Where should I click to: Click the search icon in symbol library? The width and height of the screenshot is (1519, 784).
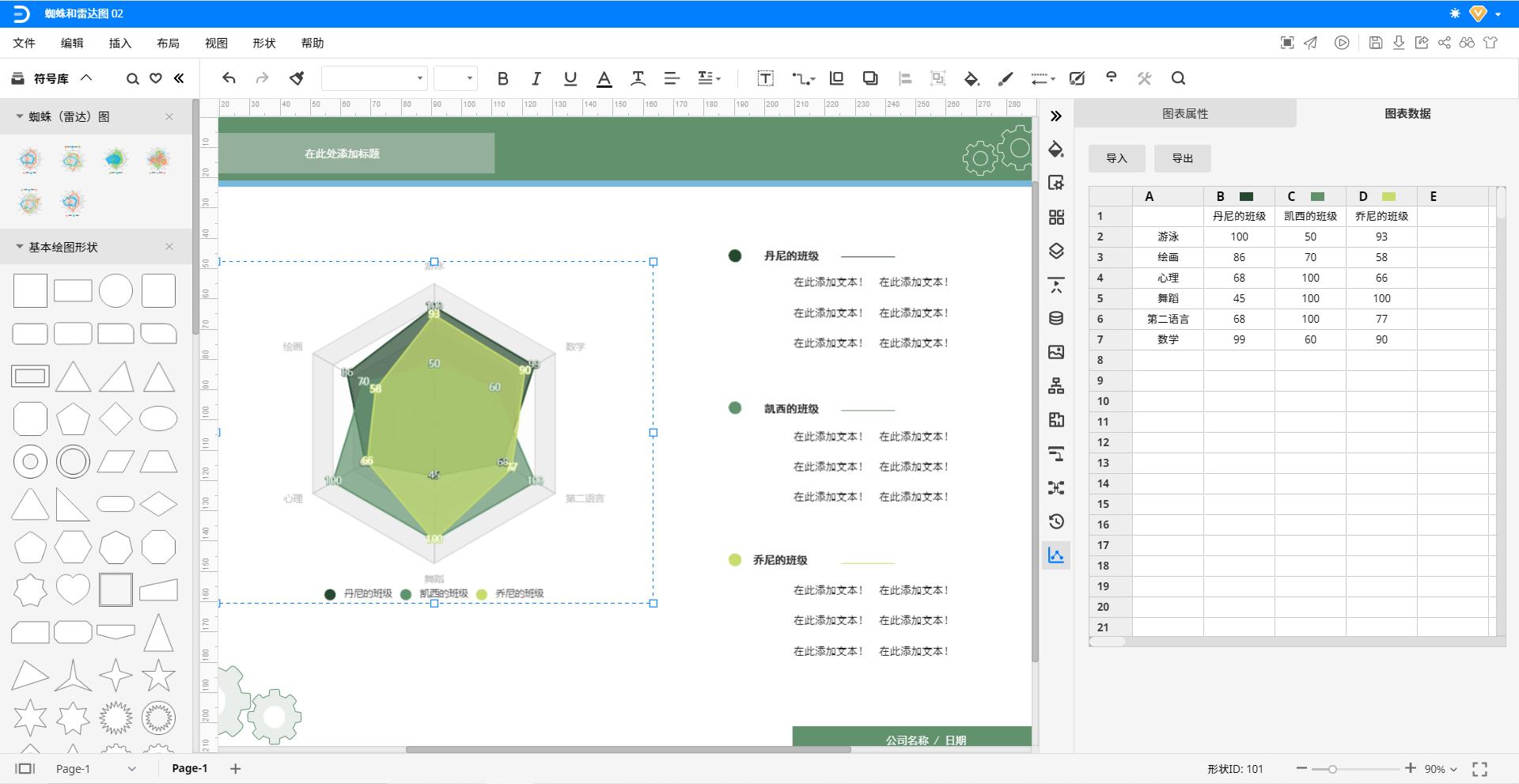[x=133, y=78]
